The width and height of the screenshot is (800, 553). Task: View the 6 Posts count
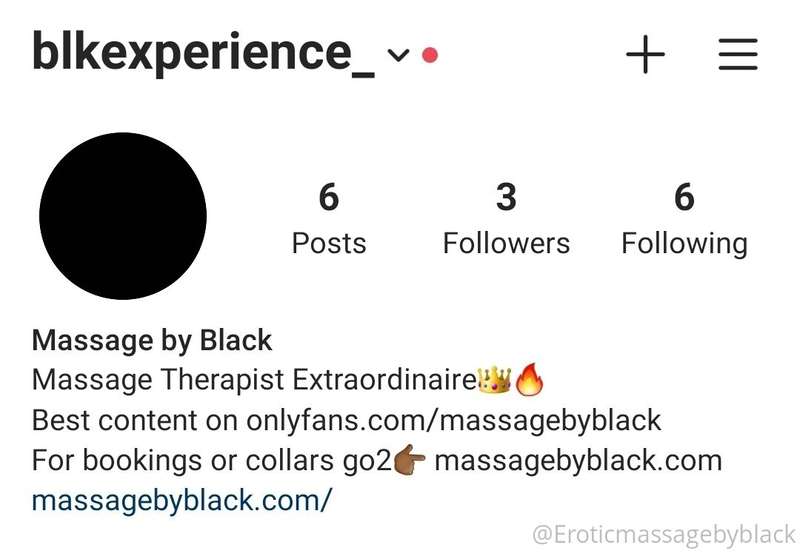pos(329,219)
